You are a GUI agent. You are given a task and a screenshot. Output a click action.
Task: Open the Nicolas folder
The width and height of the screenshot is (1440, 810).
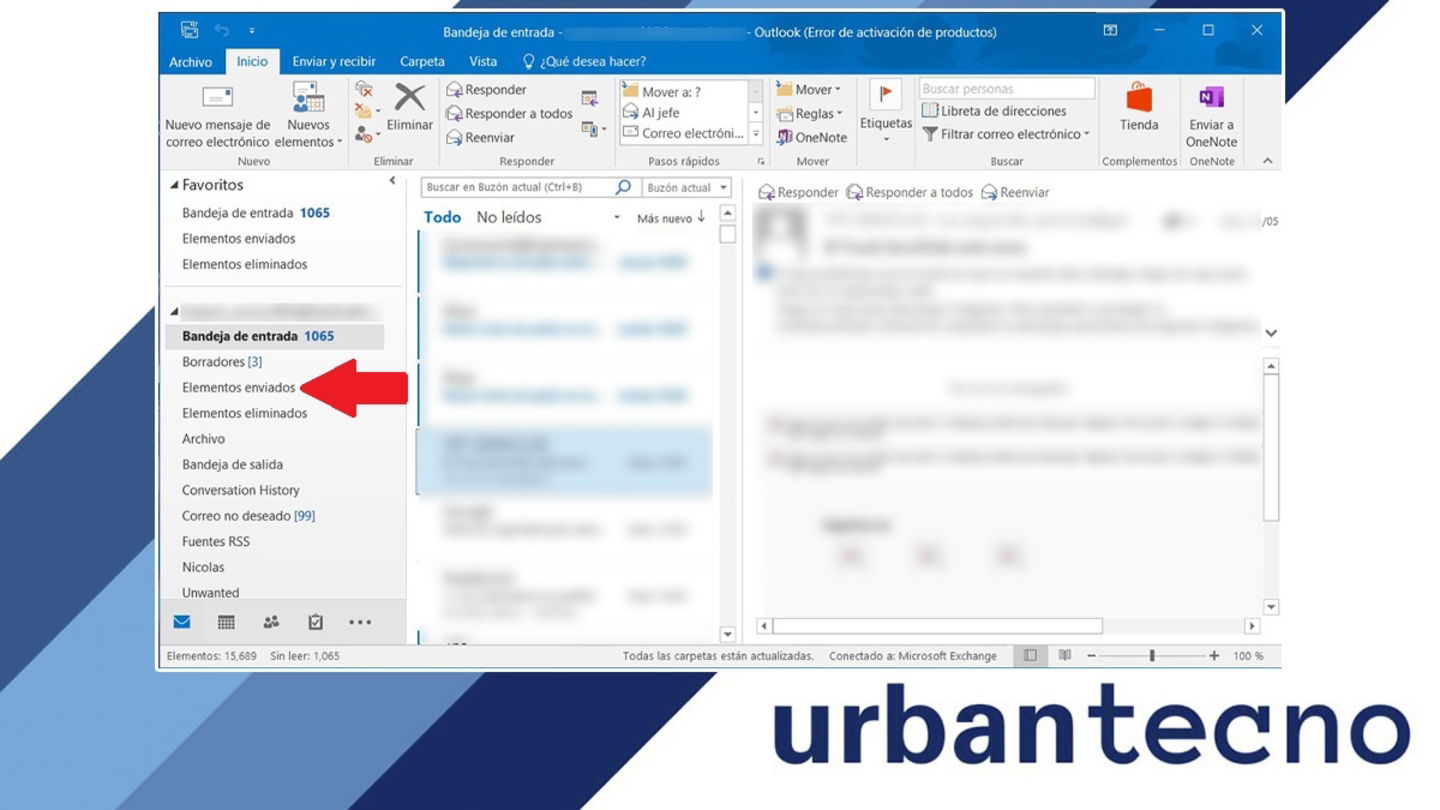(203, 568)
